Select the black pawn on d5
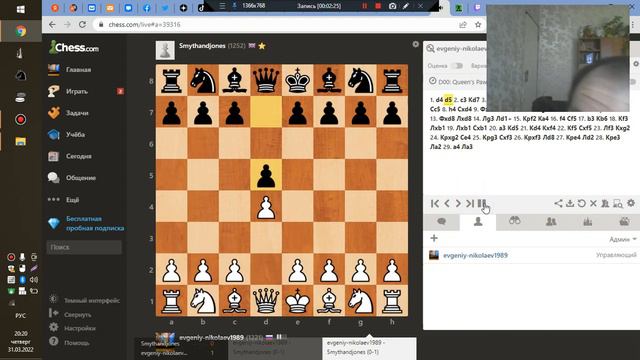 pos(266,176)
